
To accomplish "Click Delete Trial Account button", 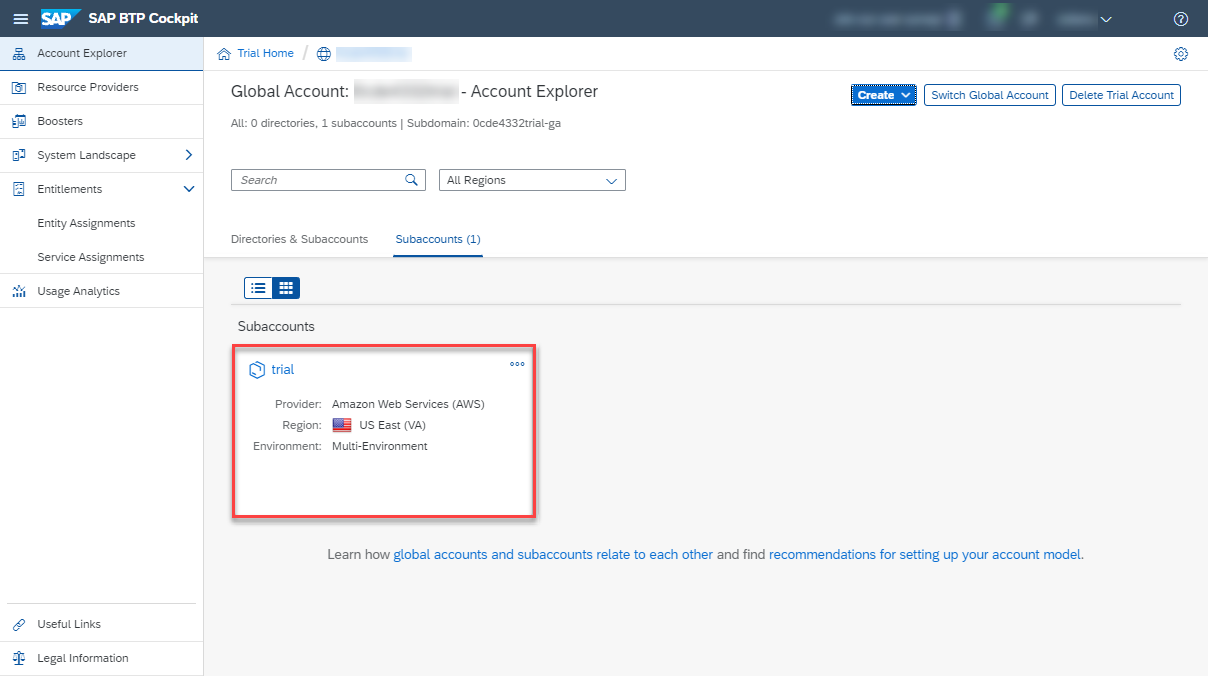I will (x=1121, y=95).
